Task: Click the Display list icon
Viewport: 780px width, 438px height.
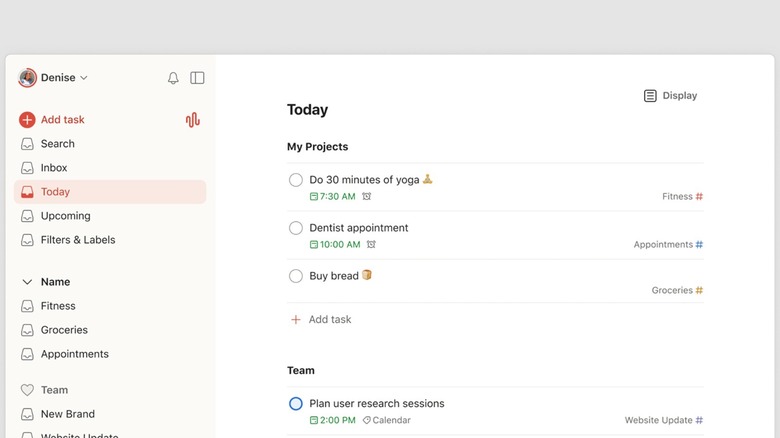Action: click(x=650, y=96)
